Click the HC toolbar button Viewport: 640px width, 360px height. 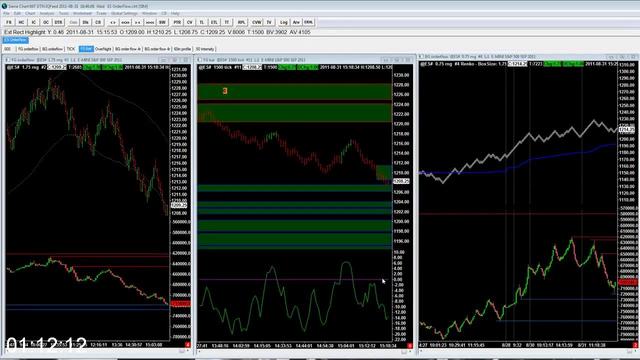[x=21, y=22]
